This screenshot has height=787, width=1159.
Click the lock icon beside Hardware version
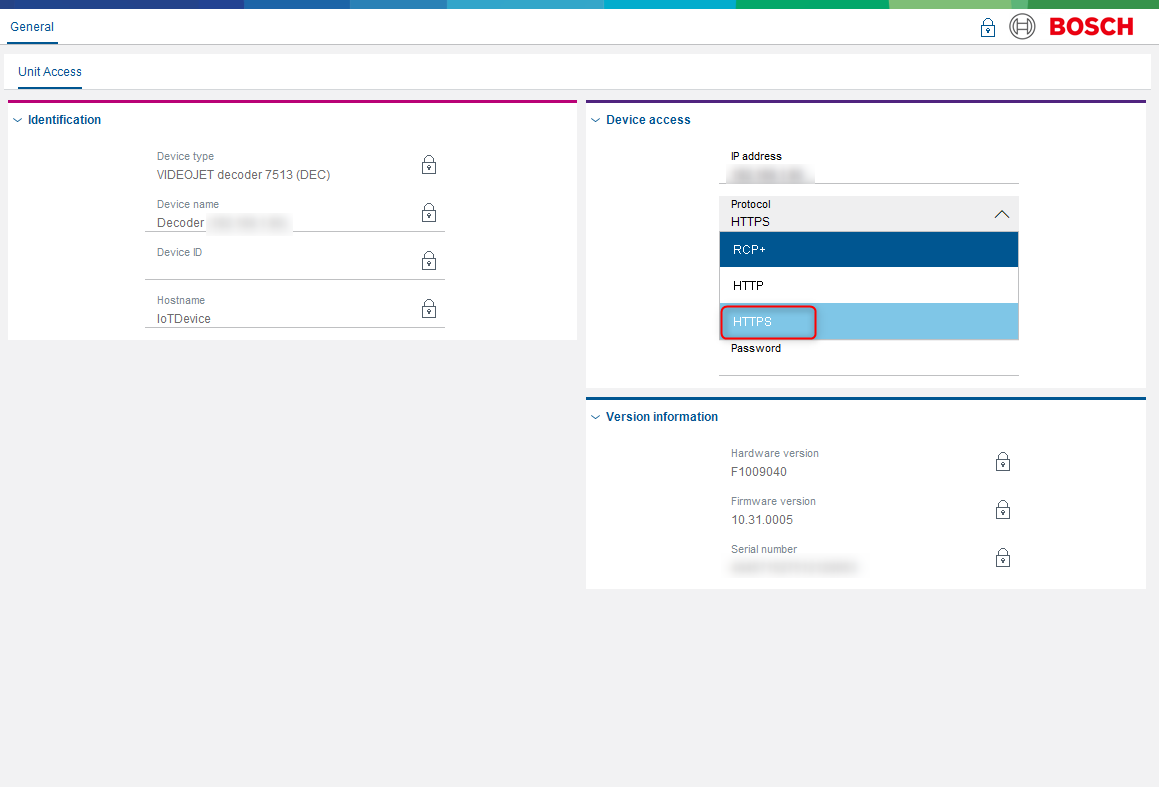point(1002,462)
